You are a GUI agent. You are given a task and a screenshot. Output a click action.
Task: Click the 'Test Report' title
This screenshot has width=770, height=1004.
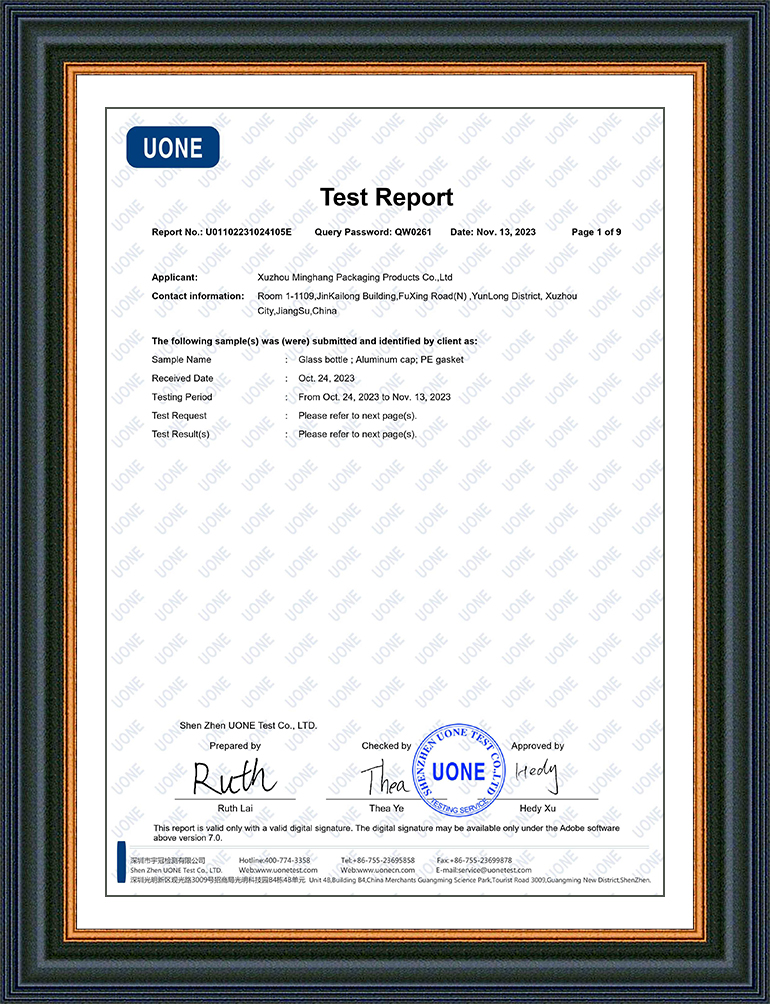[387, 197]
